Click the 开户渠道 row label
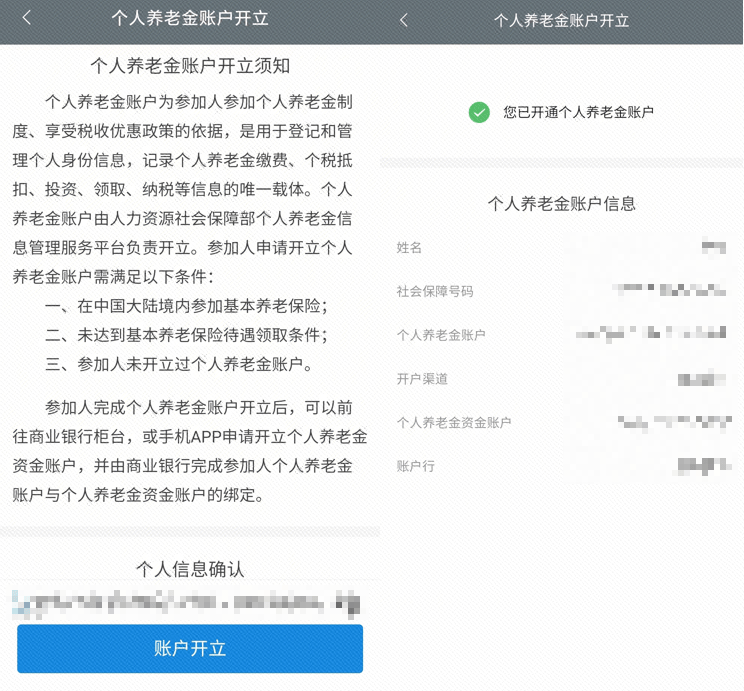This screenshot has height=691, width=744. coord(422,379)
